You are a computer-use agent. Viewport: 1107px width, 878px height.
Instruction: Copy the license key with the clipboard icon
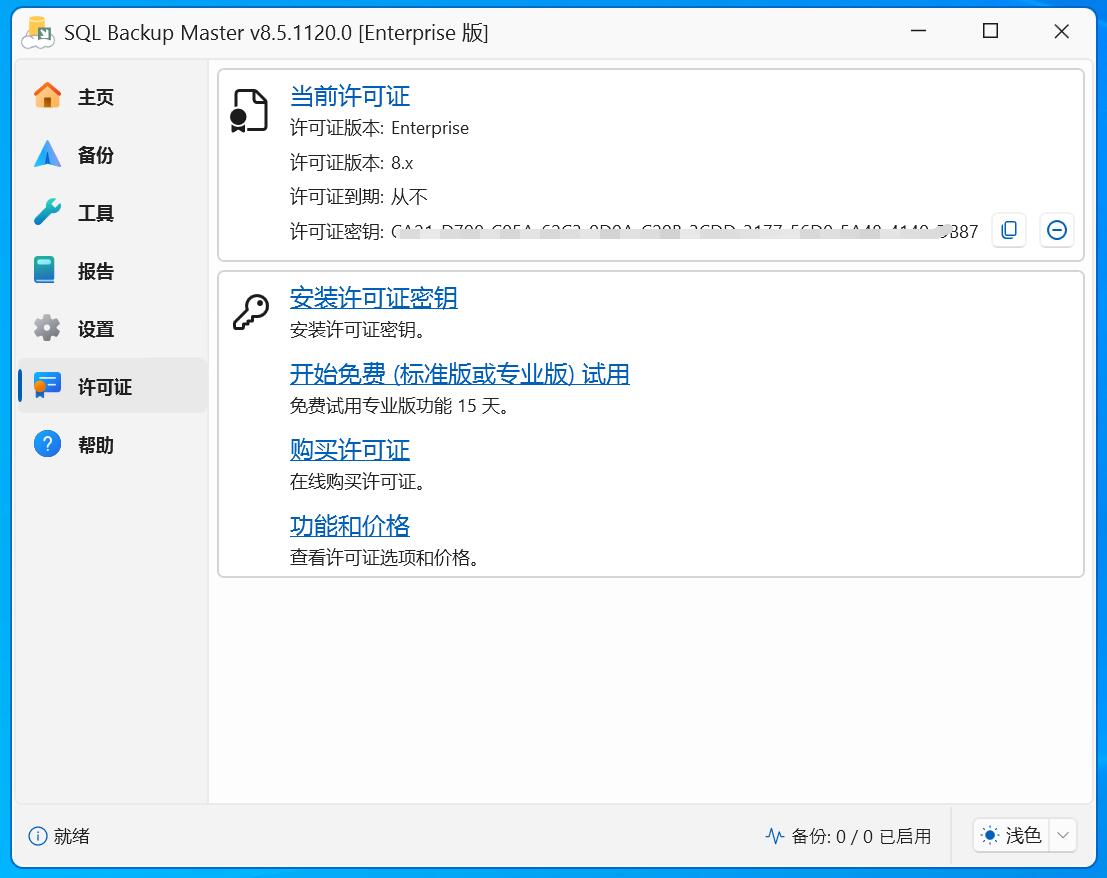[1009, 230]
